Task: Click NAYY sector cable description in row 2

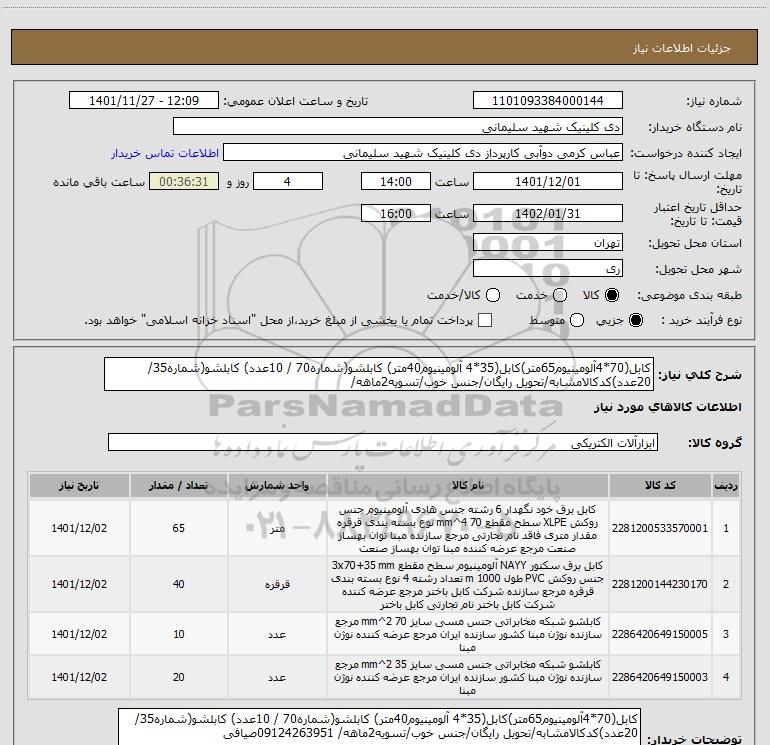Action: 467,584
